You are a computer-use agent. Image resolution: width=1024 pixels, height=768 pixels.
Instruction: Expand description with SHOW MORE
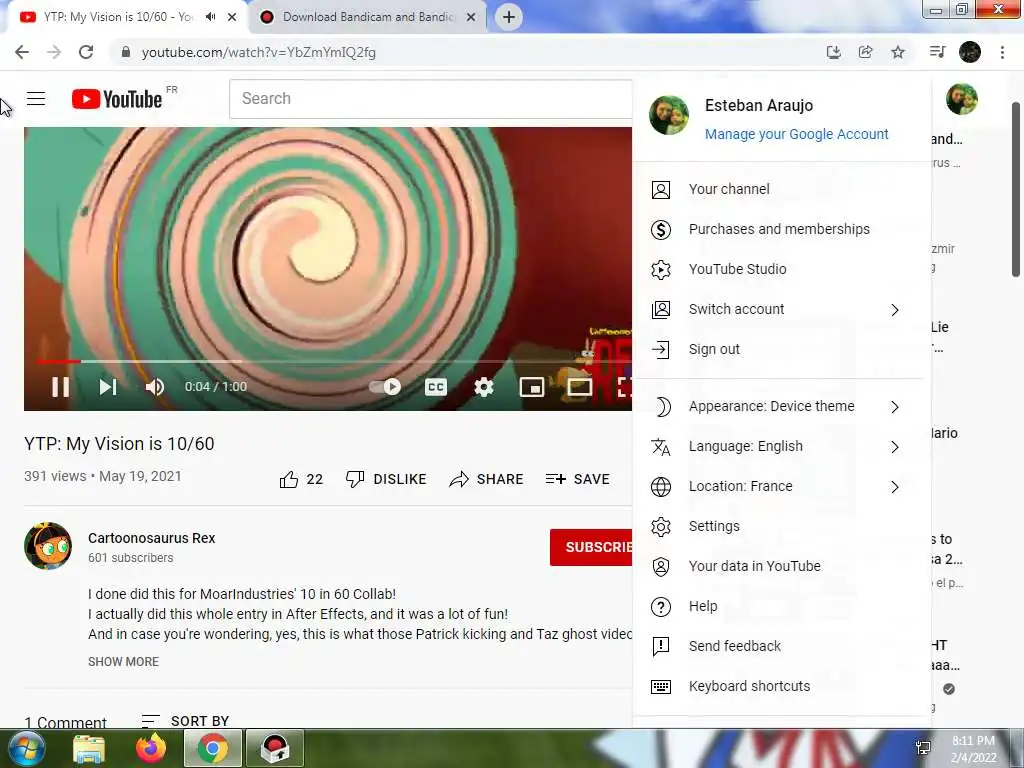pyautogui.click(x=123, y=662)
